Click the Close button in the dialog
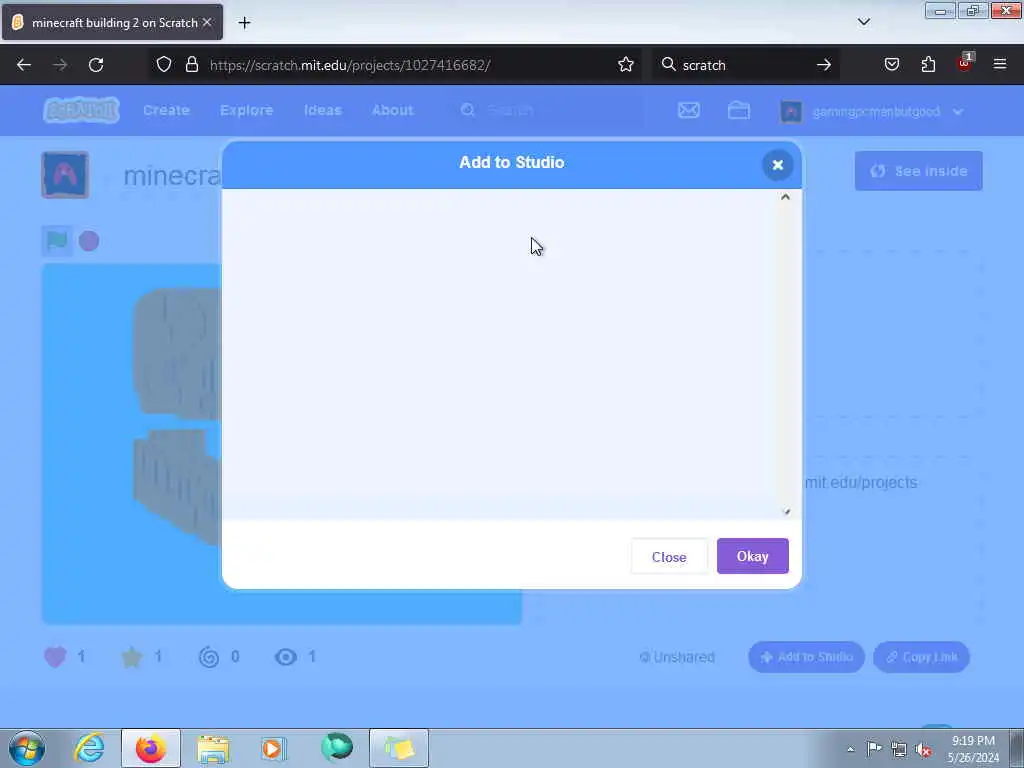The image size is (1024, 768). tap(669, 556)
